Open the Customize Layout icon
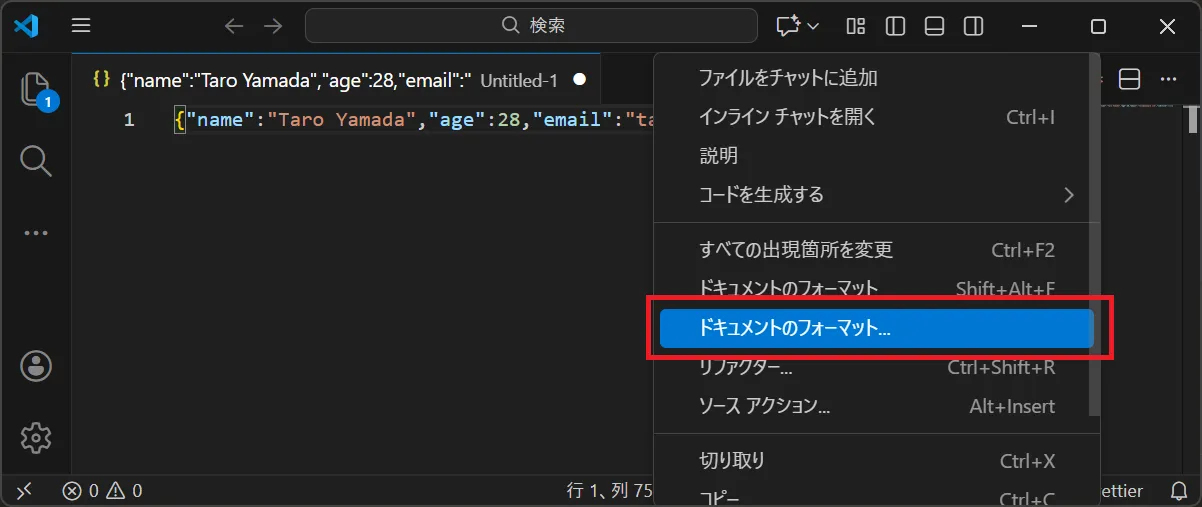1202x507 pixels. pyautogui.click(x=856, y=26)
